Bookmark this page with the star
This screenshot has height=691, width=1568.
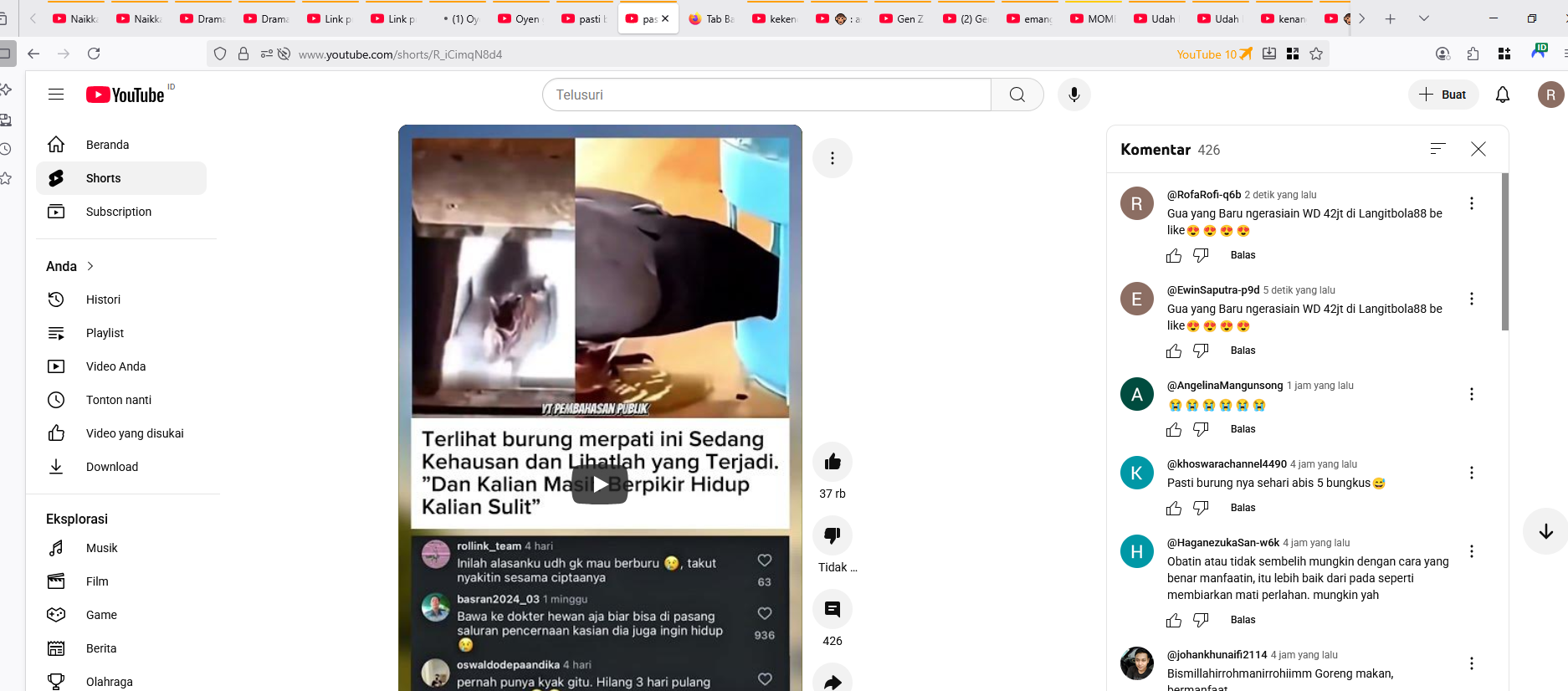pos(1316,54)
